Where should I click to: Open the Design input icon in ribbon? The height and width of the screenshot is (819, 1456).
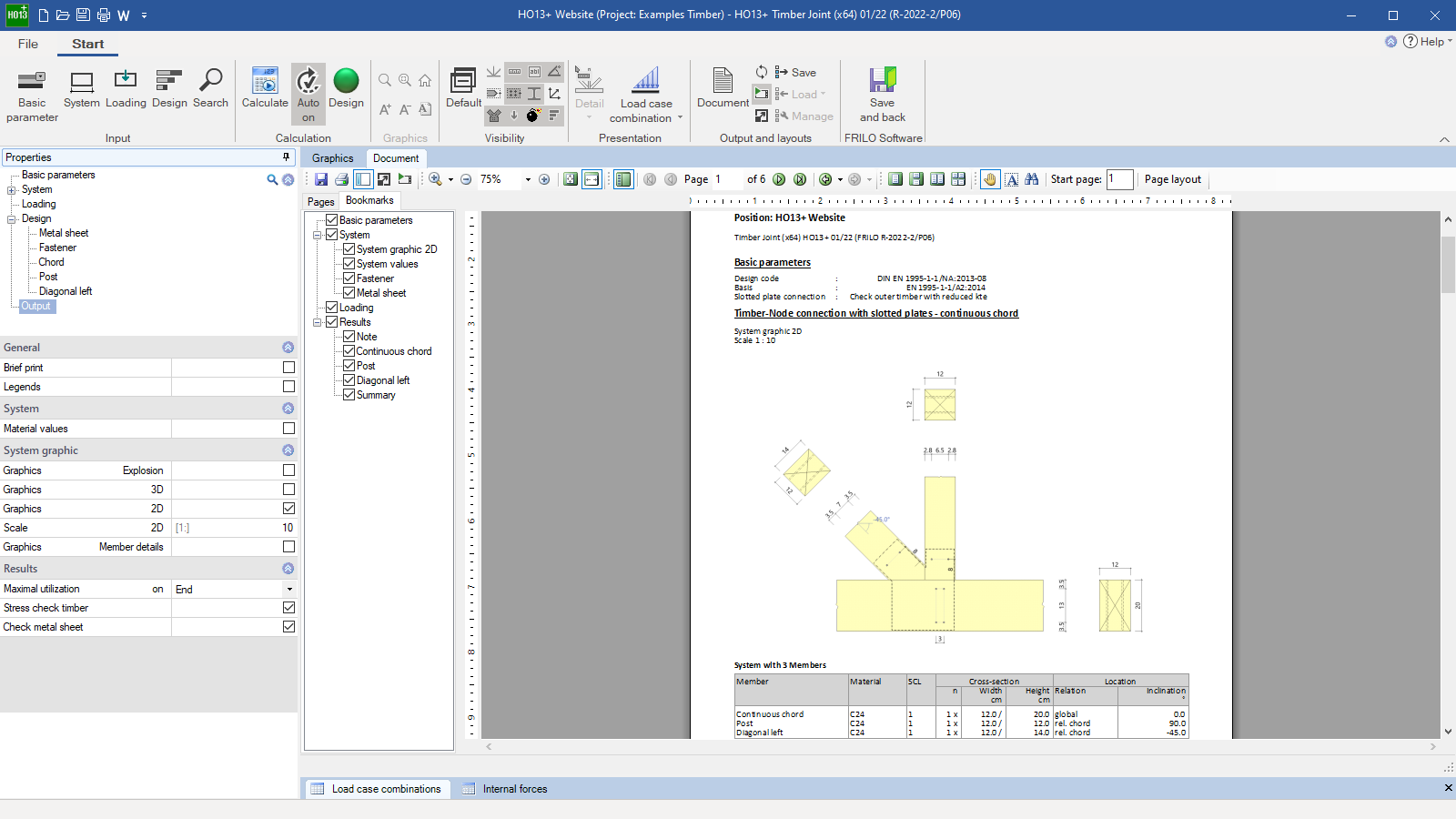pos(169,89)
